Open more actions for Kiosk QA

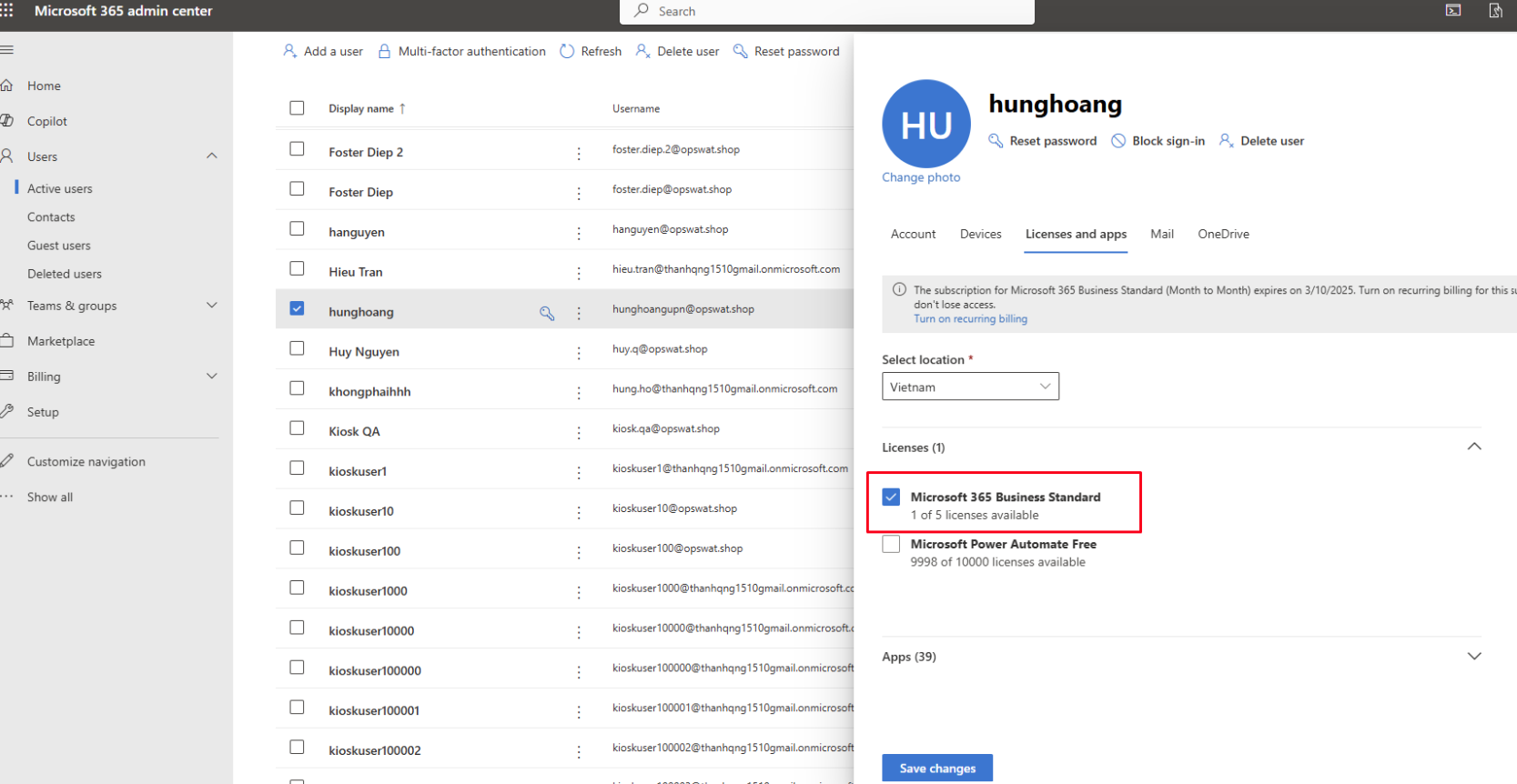pos(579,433)
